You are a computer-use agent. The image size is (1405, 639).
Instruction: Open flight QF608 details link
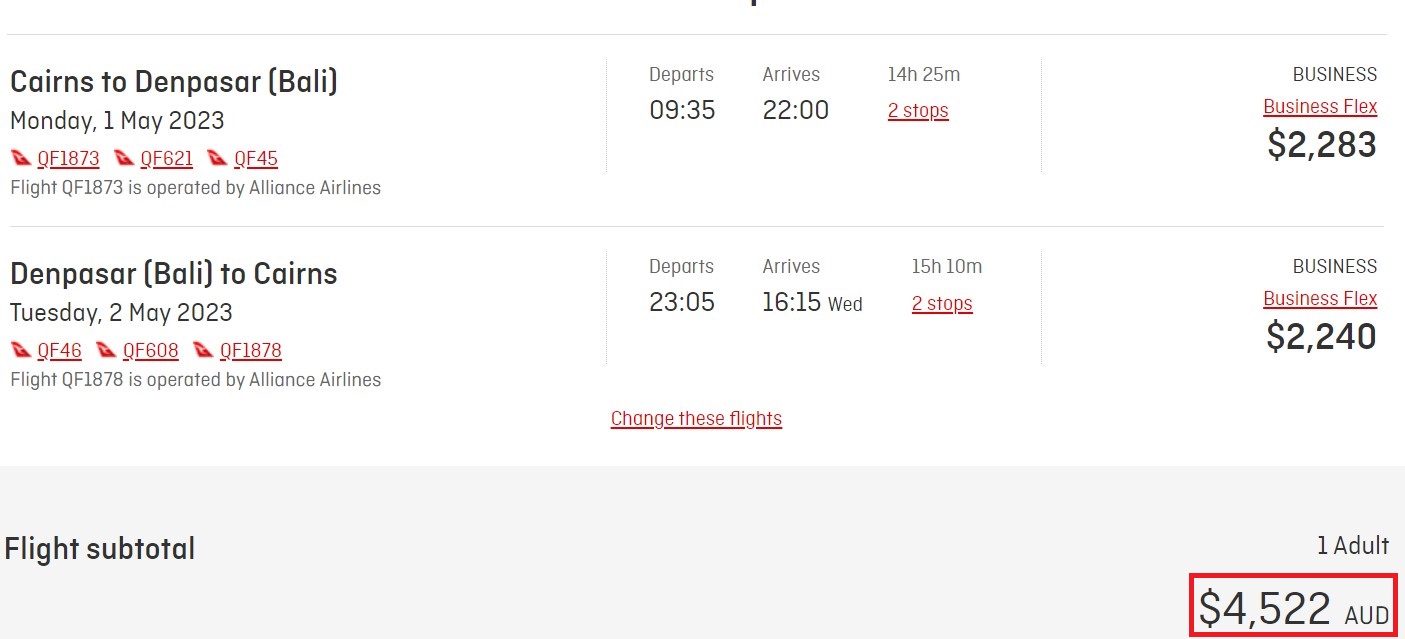coord(151,350)
